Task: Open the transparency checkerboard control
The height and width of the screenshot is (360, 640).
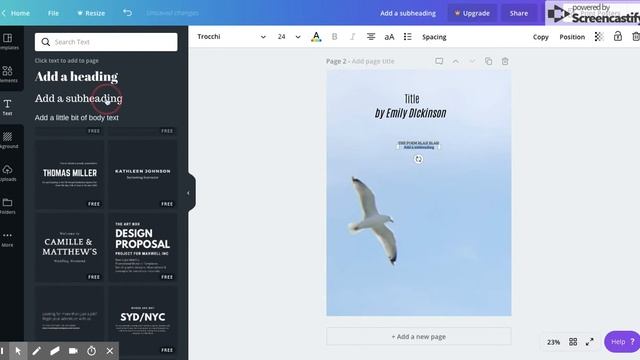Action: pyautogui.click(x=599, y=37)
